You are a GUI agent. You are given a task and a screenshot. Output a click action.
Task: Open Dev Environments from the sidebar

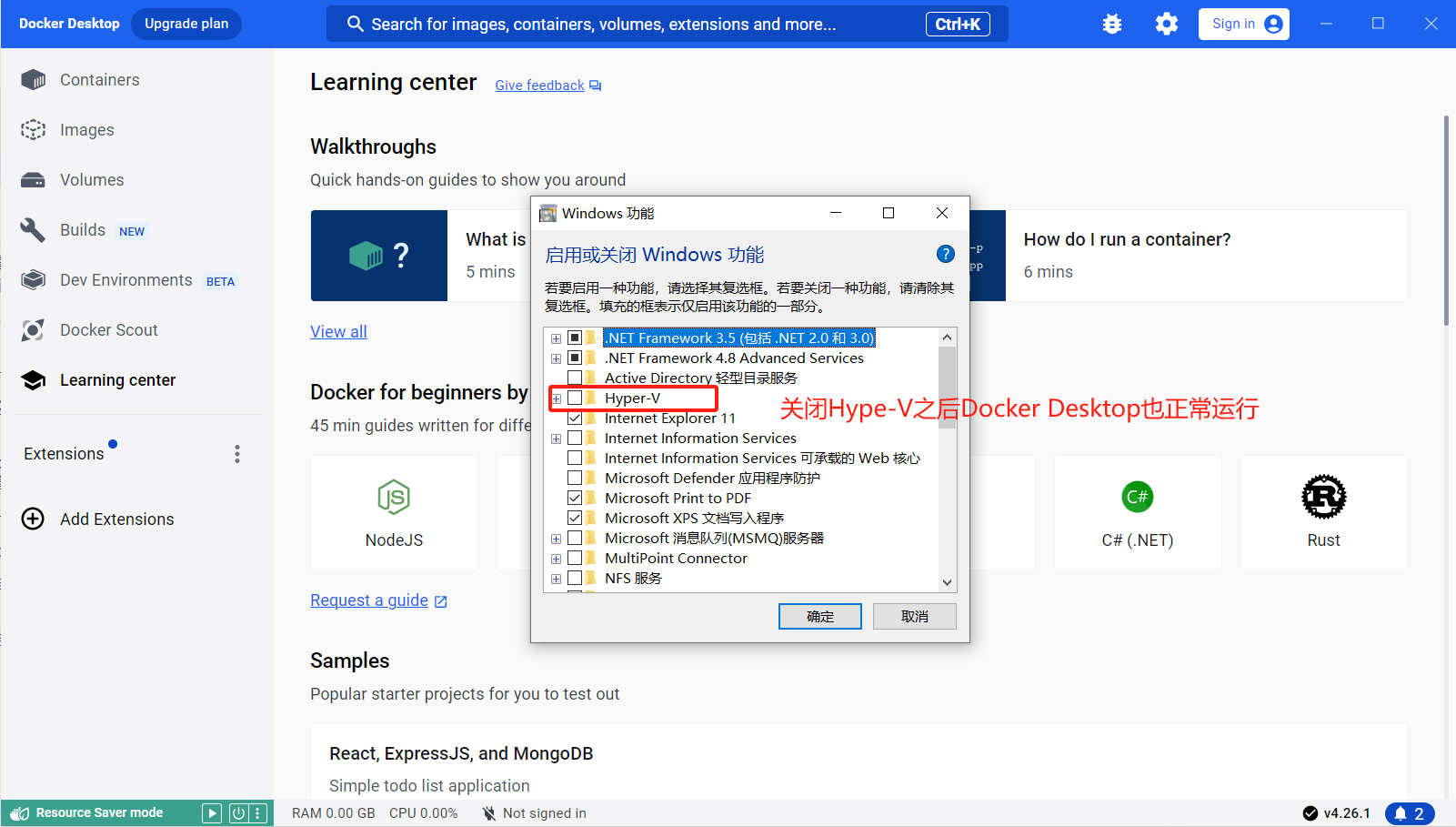125,279
